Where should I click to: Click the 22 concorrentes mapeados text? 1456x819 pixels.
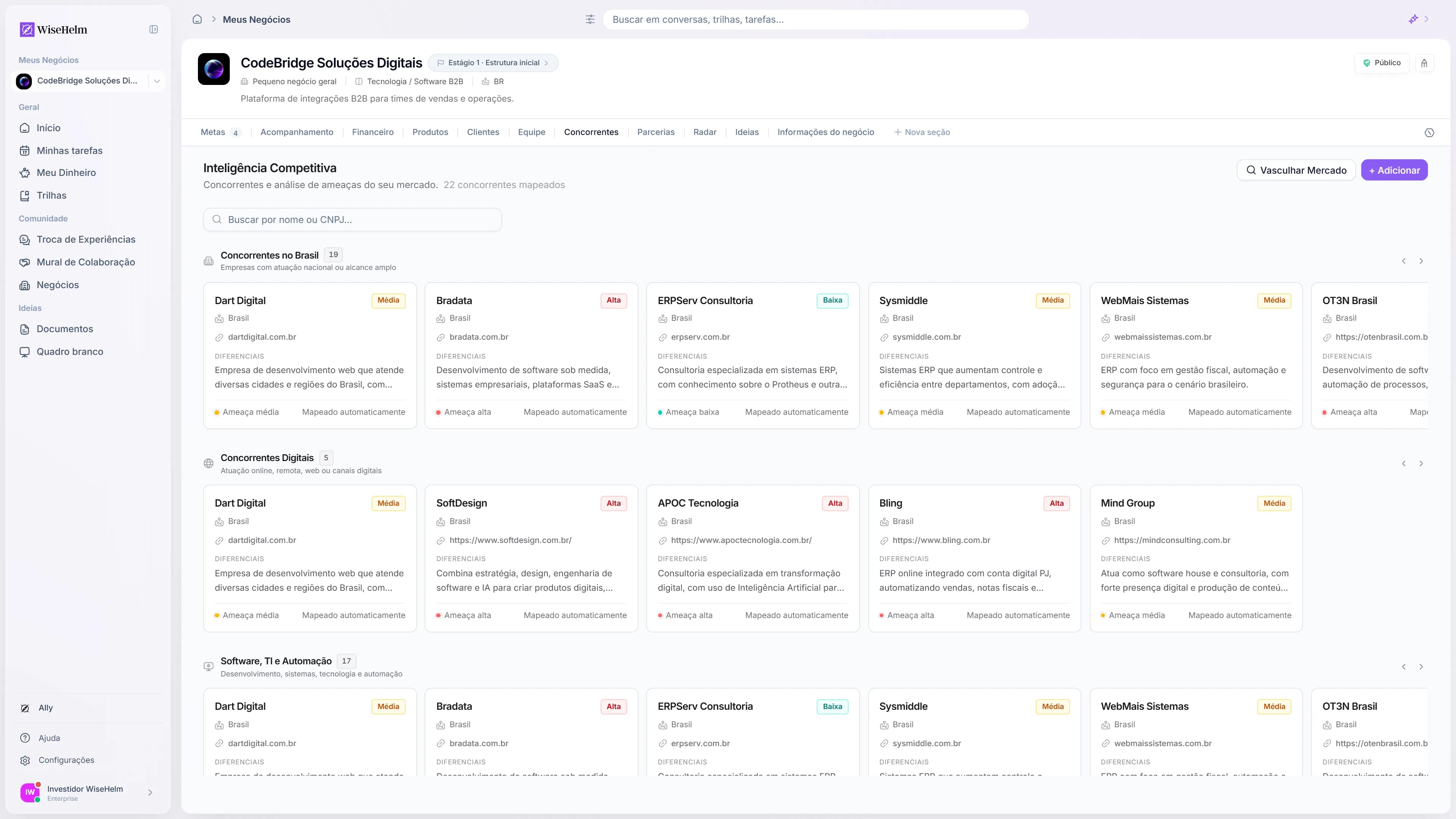[504, 185]
